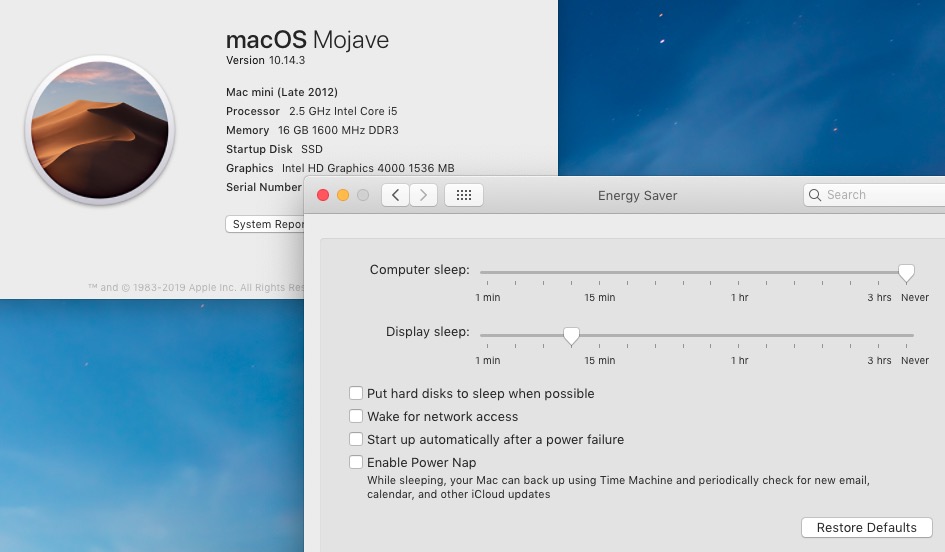This screenshot has width=945, height=552.
Task: Click the macOS Mojave title text
Action: (307, 40)
